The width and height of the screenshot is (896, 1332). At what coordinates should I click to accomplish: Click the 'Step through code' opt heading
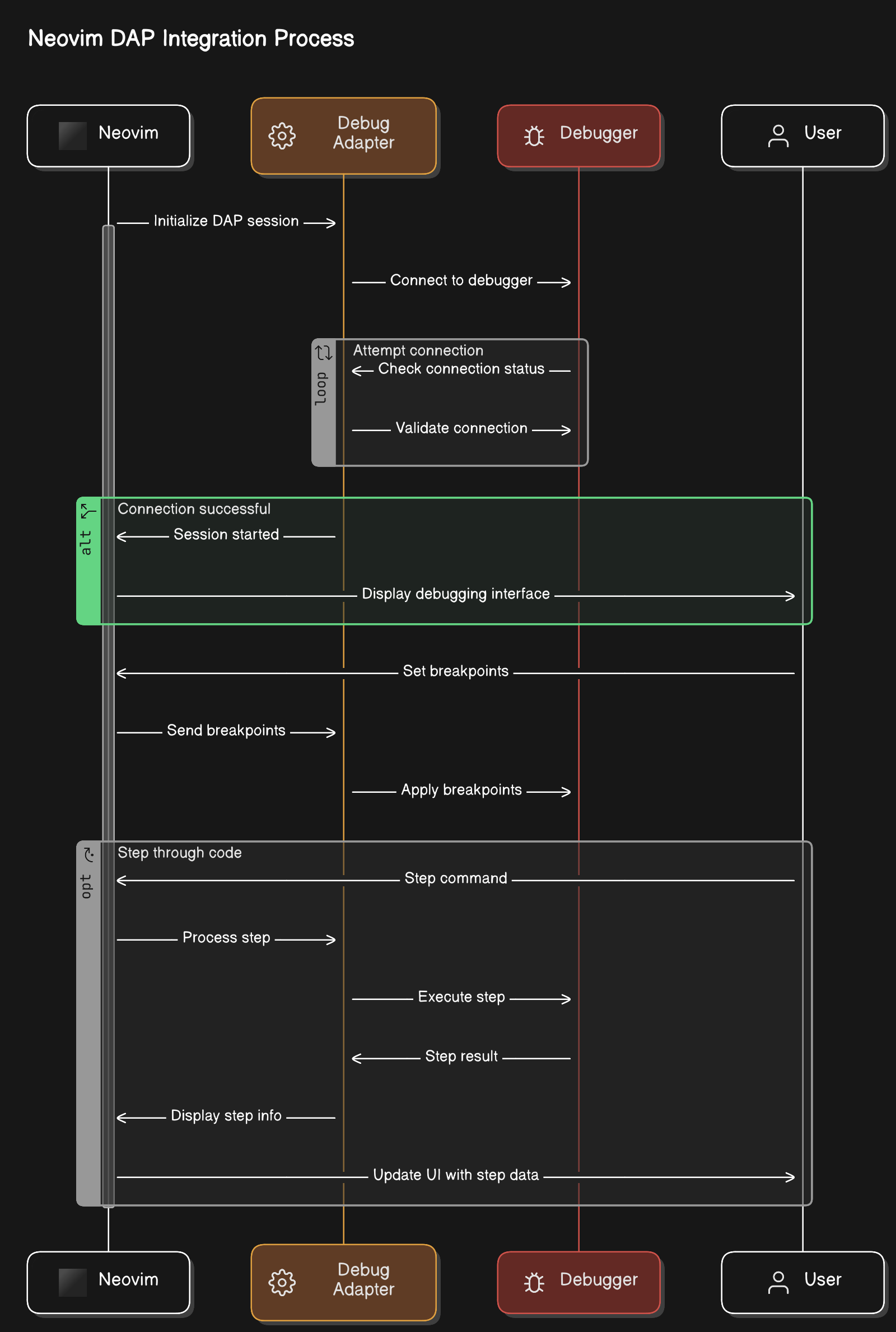coord(179,853)
